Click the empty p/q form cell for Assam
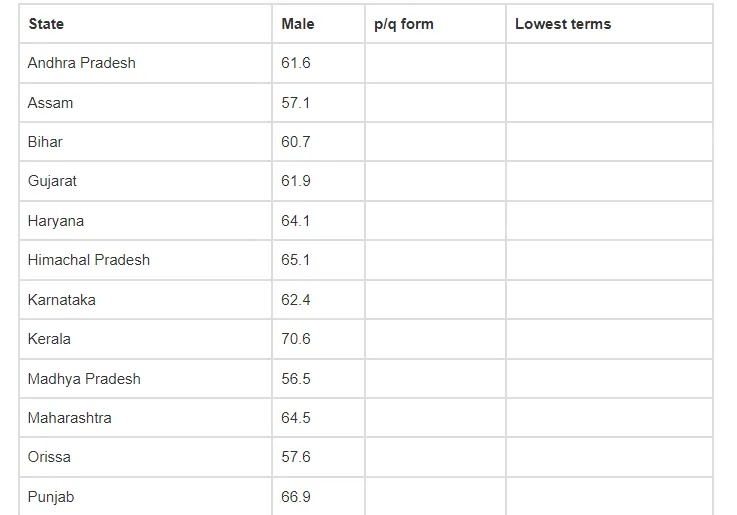Viewport: 737px width, 515px height. click(x=435, y=103)
